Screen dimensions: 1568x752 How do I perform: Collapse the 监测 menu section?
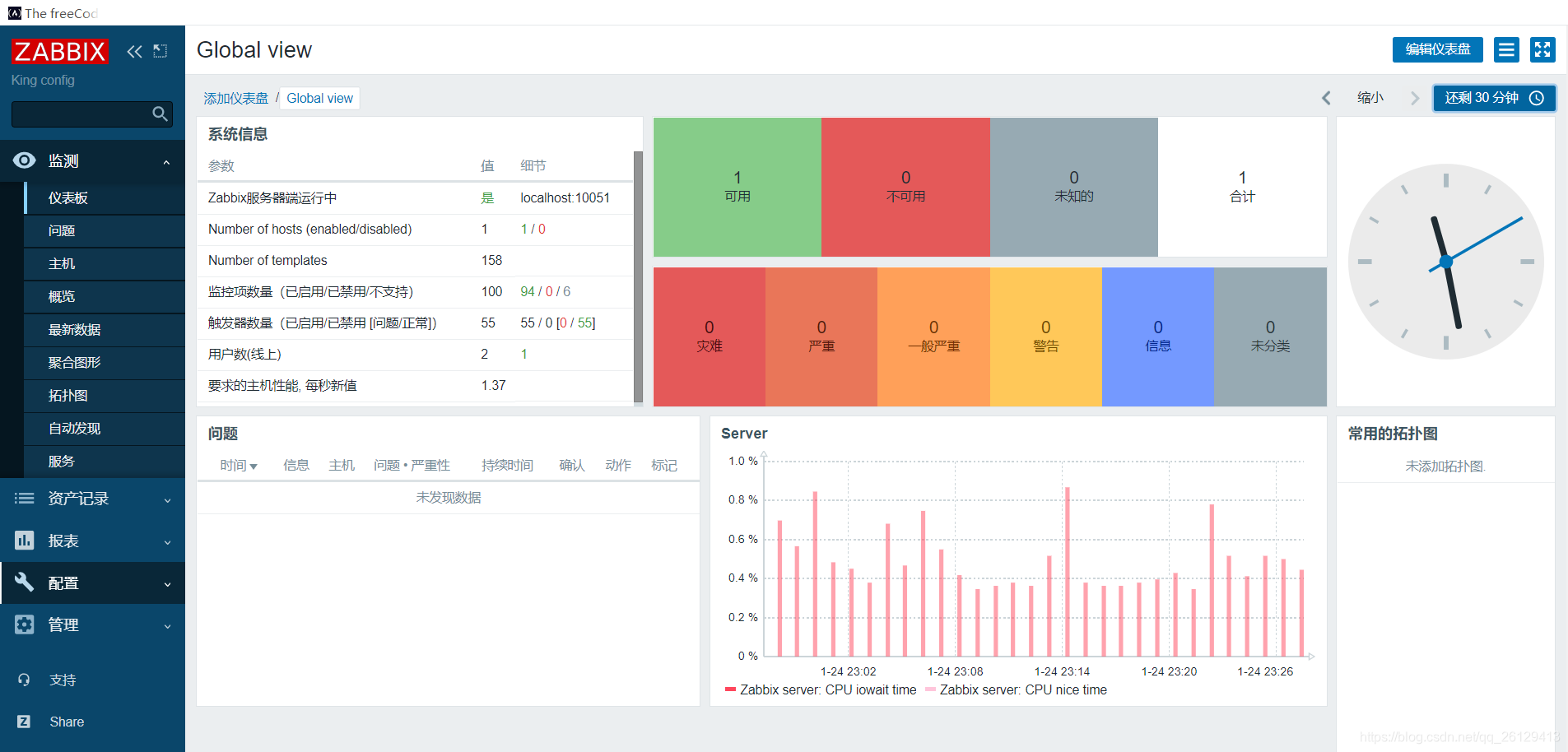[x=166, y=162]
